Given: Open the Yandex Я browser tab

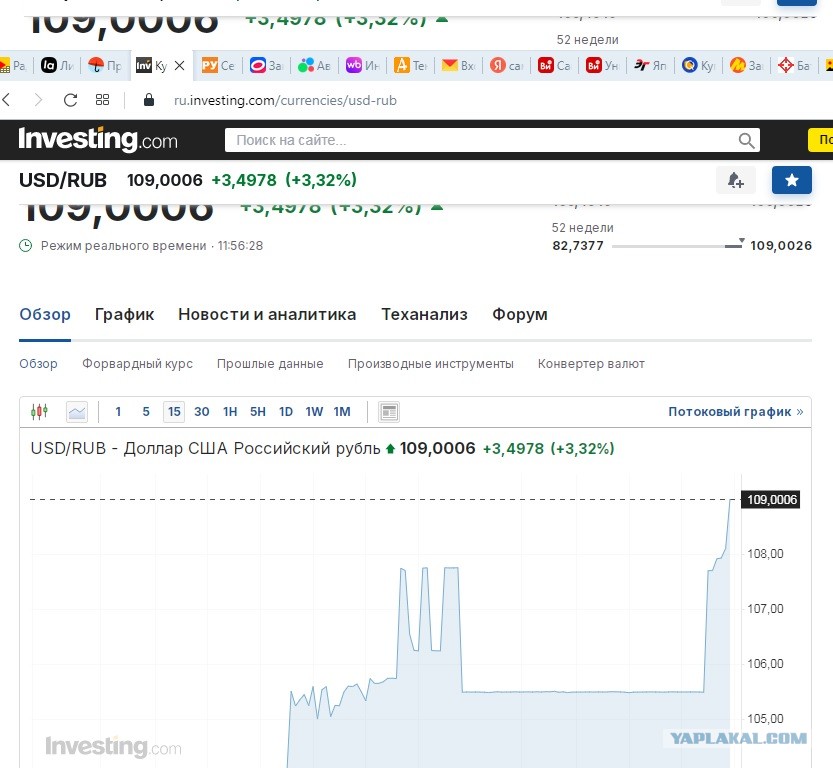Looking at the screenshot, I should 506,65.
